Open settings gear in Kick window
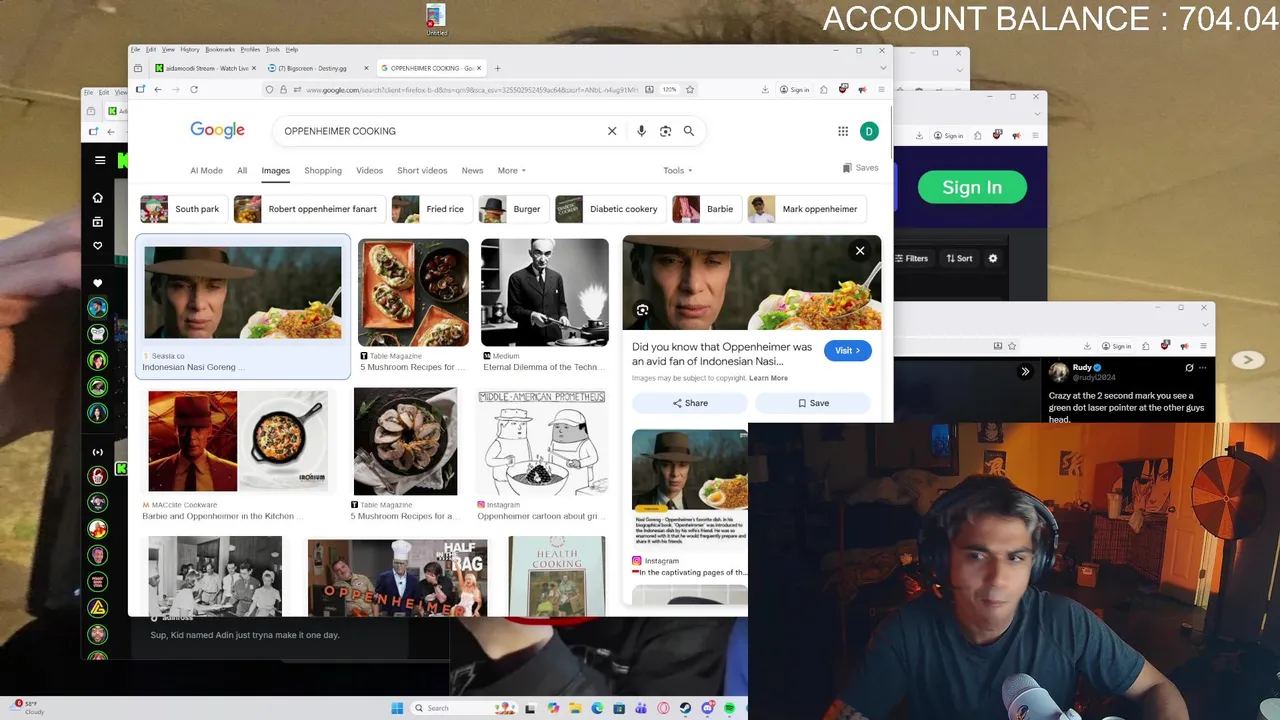The width and height of the screenshot is (1280, 720). pyautogui.click(x=993, y=258)
